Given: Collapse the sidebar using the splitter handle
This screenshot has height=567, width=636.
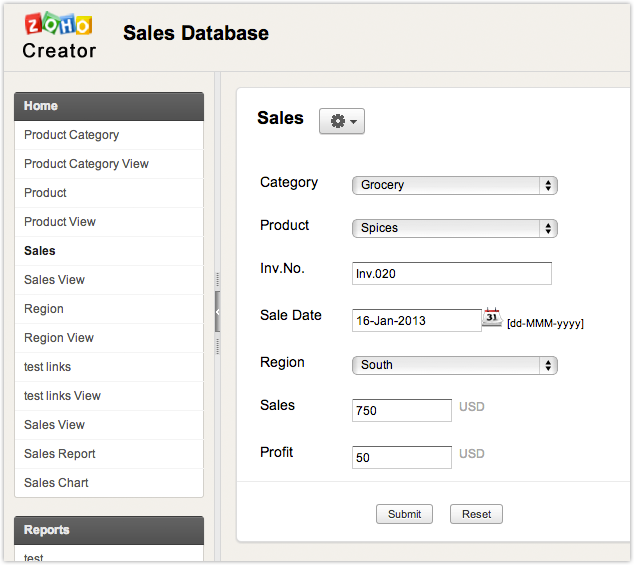Looking at the screenshot, I should 218,312.
